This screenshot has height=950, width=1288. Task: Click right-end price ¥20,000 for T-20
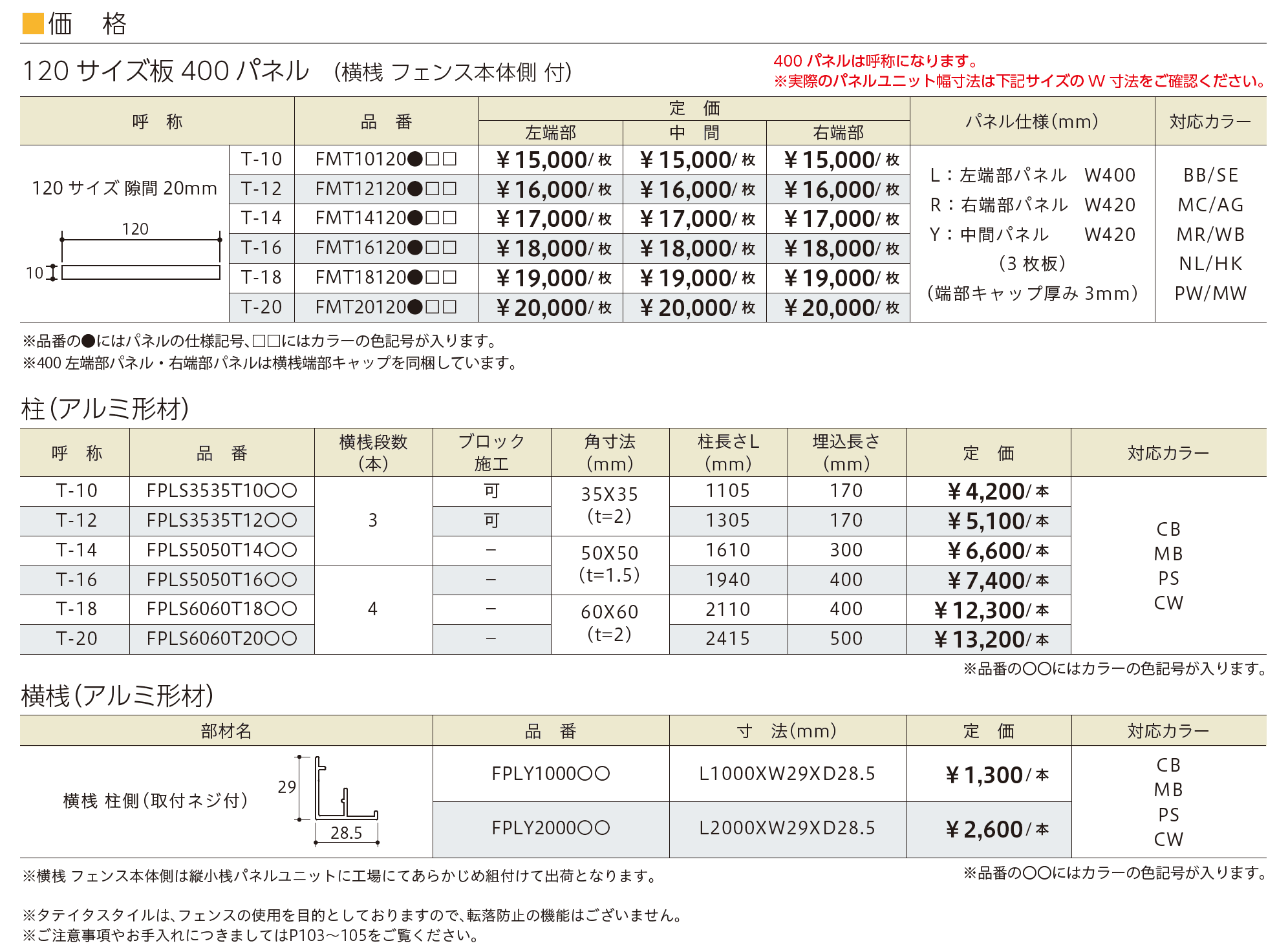841,308
